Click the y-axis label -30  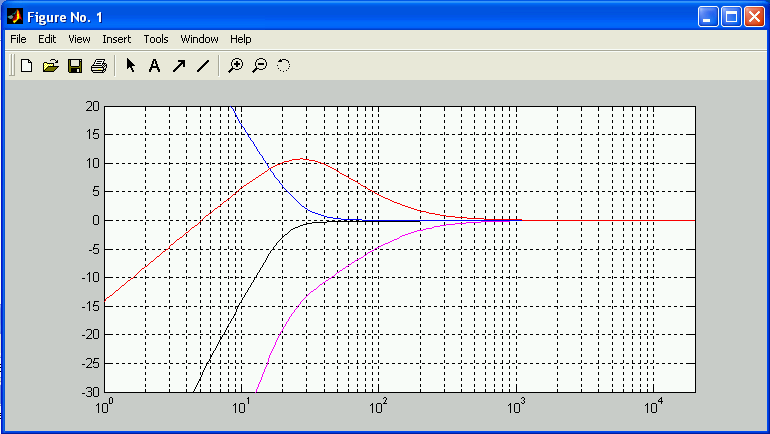click(x=90, y=392)
